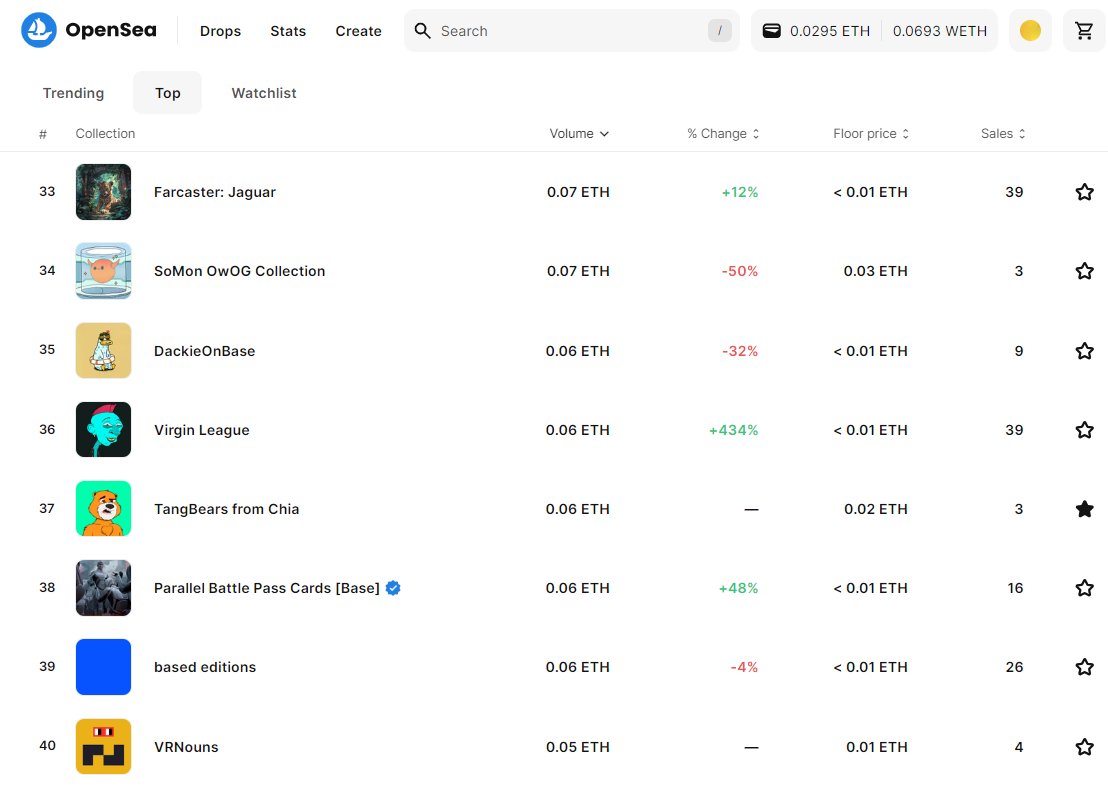Open the Create page

358,31
